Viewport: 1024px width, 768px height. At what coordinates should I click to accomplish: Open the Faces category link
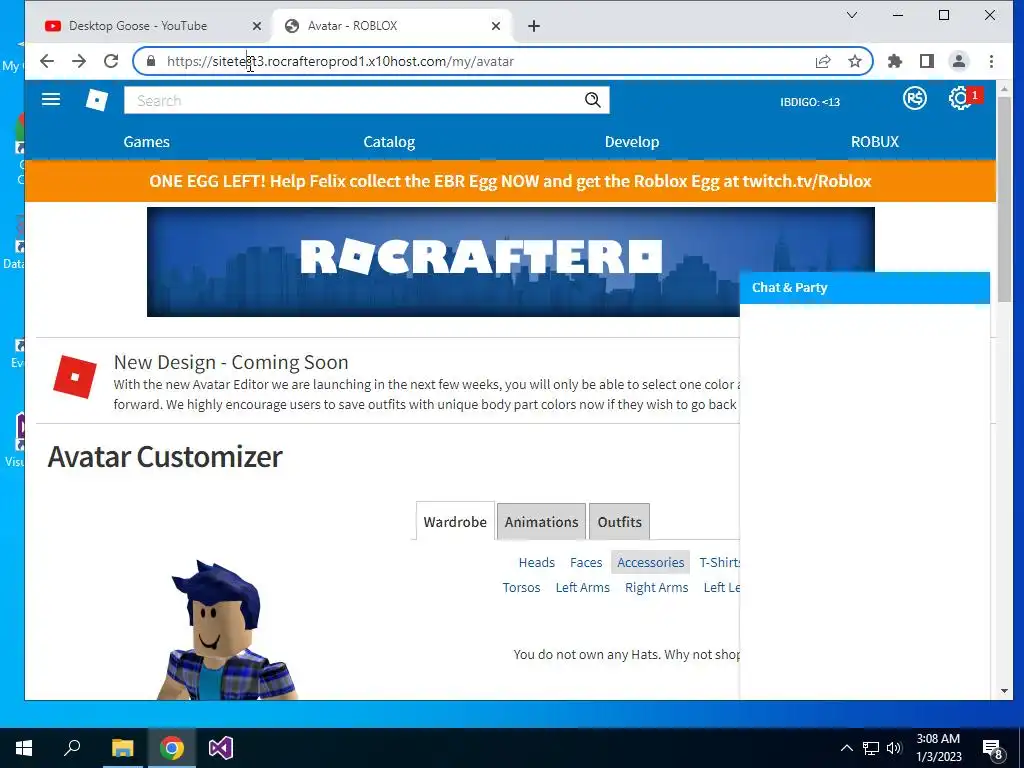pyautogui.click(x=586, y=562)
